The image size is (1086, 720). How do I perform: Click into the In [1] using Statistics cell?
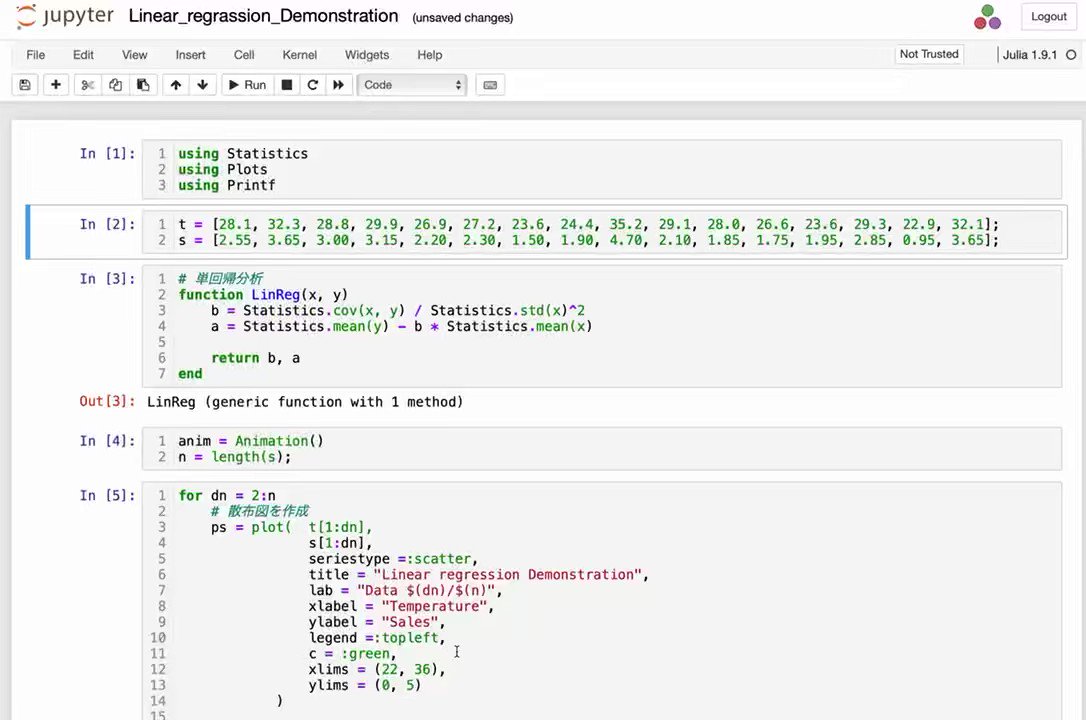click(x=601, y=170)
